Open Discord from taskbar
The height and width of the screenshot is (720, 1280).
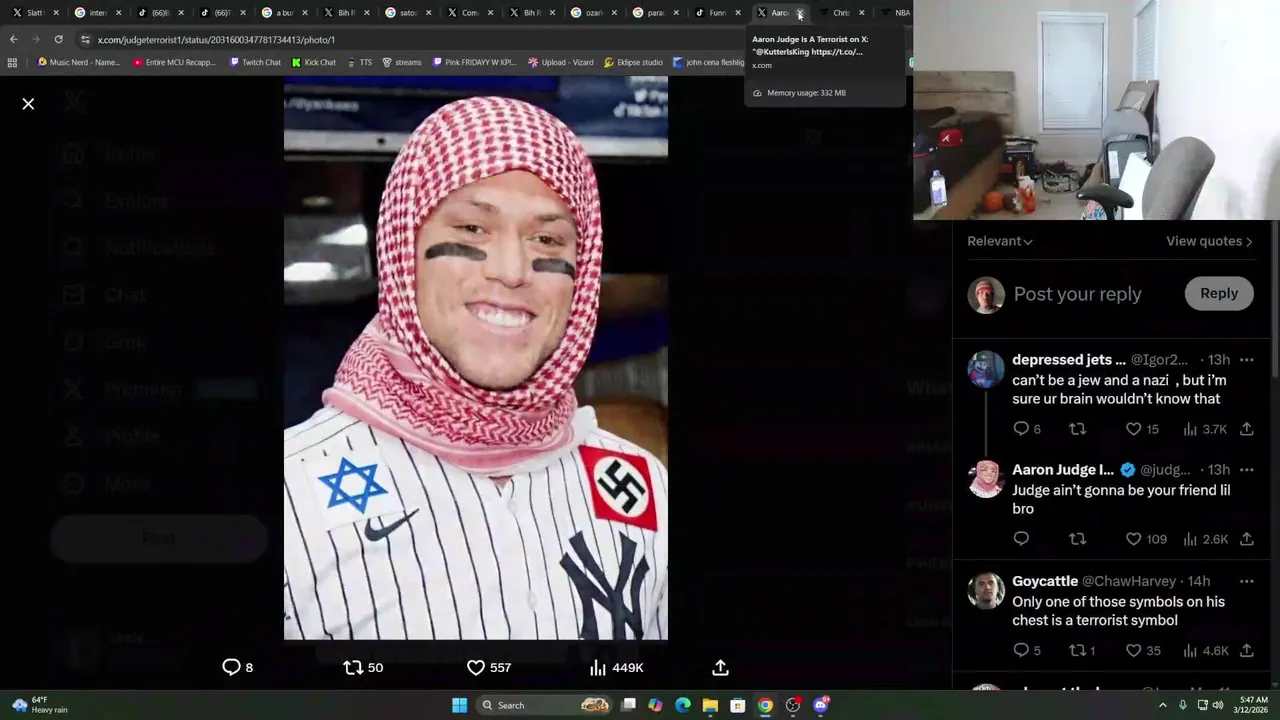pyautogui.click(x=821, y=705)
